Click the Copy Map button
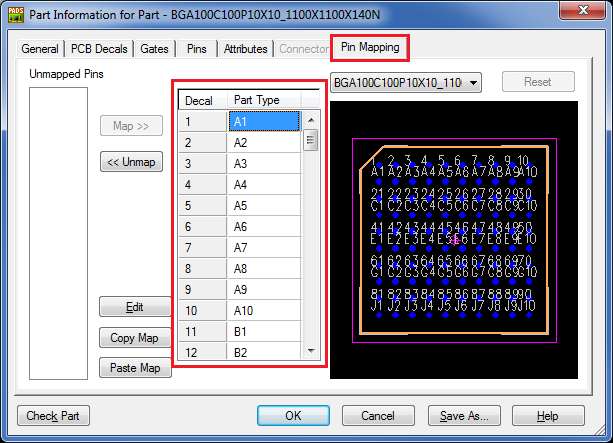The height and width of the screenshot is (443, 613). (135, 337)
